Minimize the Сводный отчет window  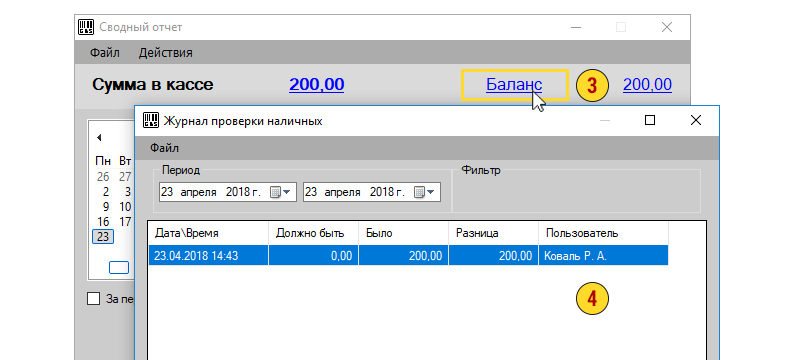[576, 28]
